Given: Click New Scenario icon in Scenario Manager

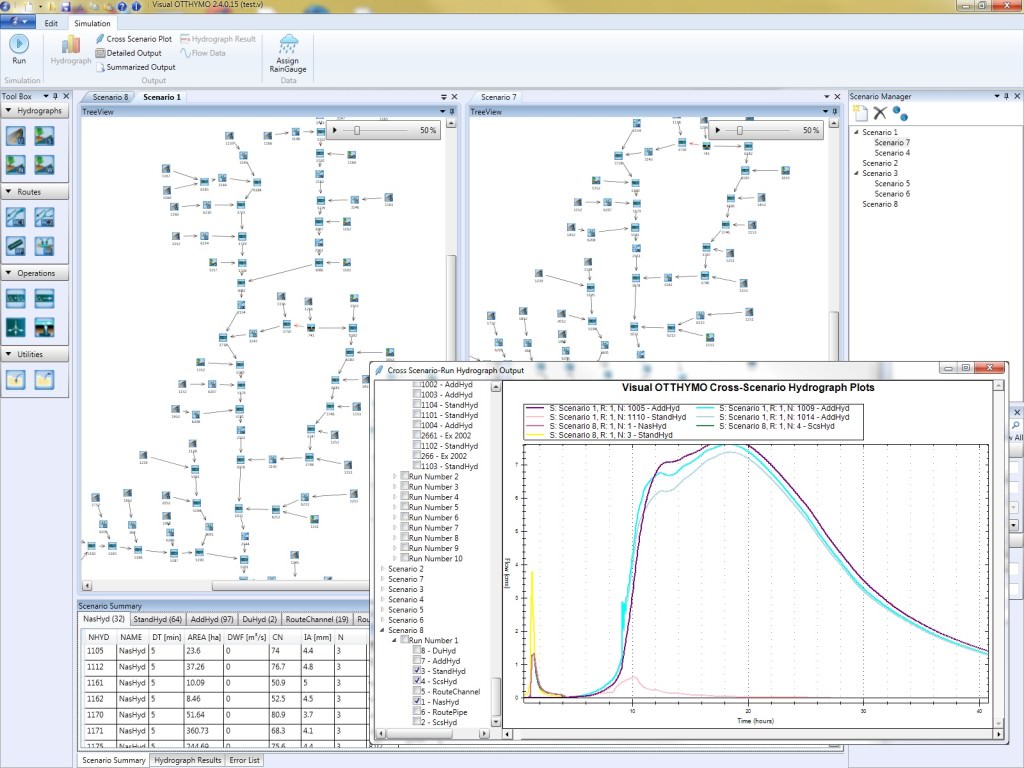Looking at the screenshot, I should pyautogui.click(x=861, y=114).
